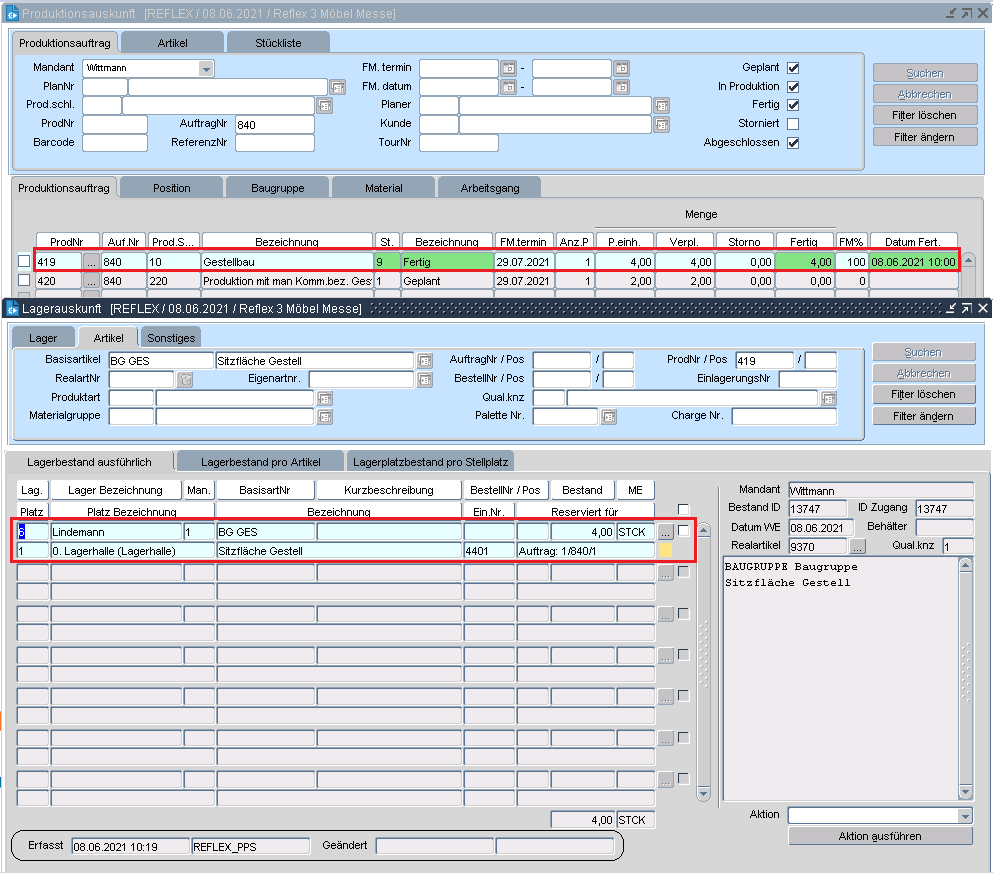Viewport: 993px width, 873px height.
Task: Click the Filter löschen button in Produktionsauskunft
Action: pos(924,115)
